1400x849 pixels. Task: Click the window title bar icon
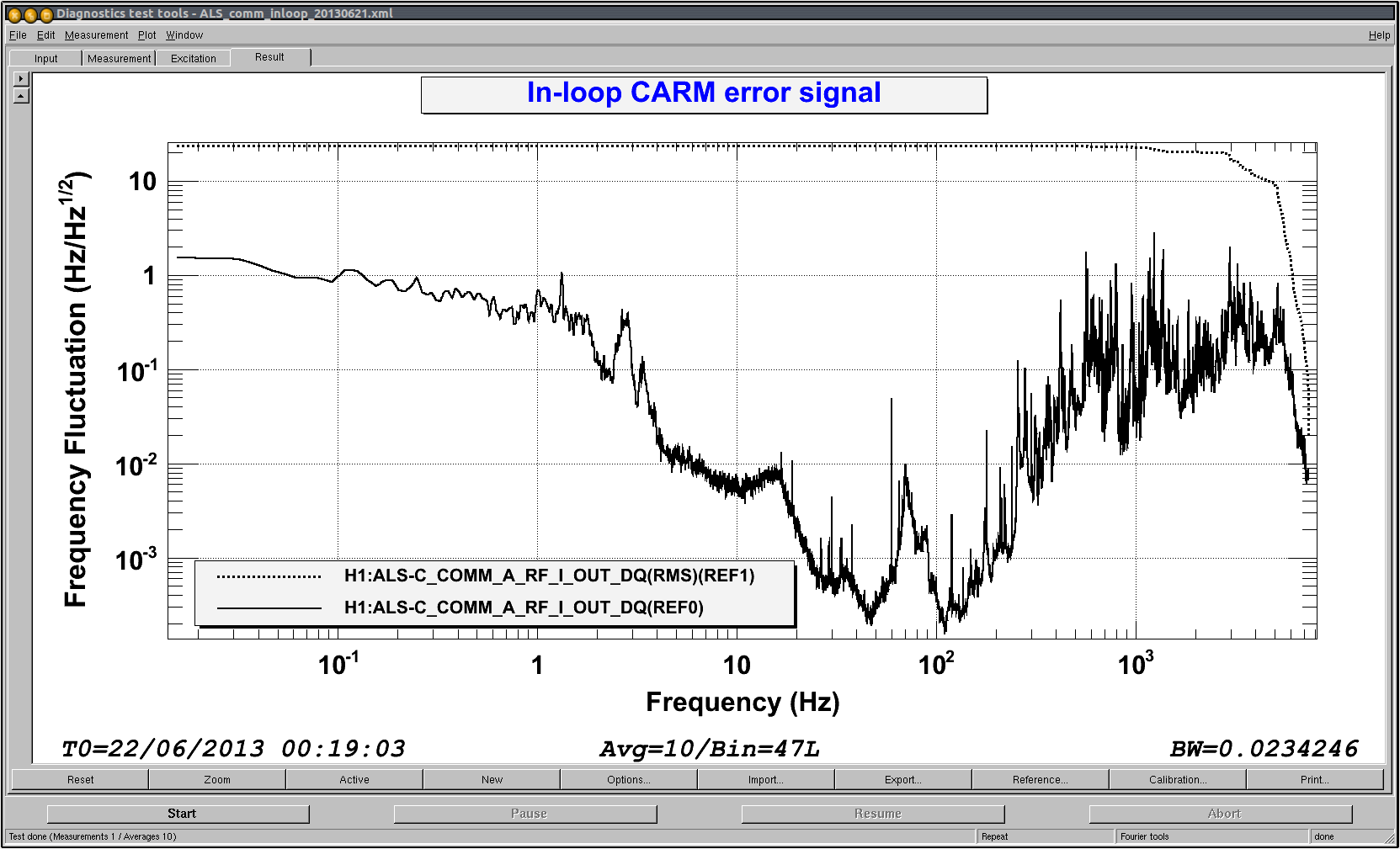coord(14,14)
